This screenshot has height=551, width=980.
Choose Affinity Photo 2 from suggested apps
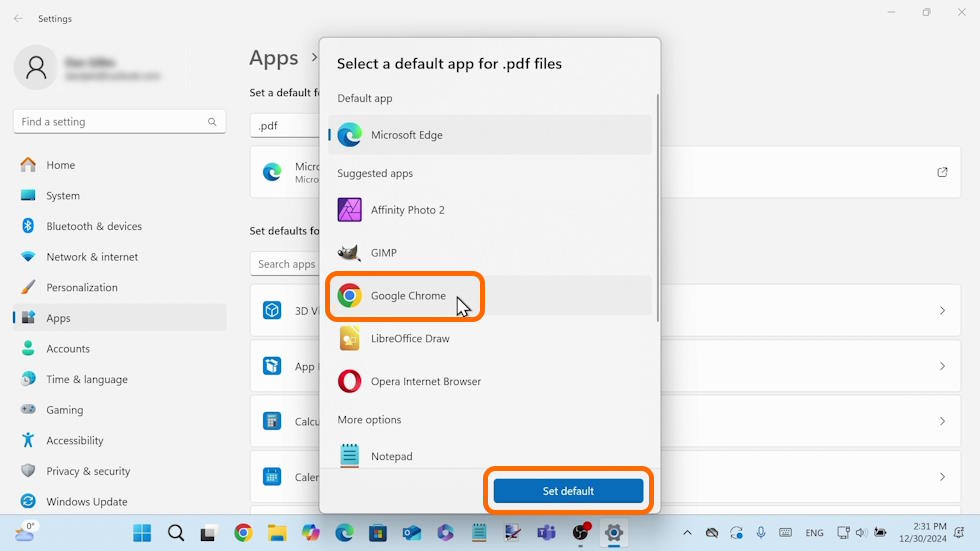(x=490, y=210)
